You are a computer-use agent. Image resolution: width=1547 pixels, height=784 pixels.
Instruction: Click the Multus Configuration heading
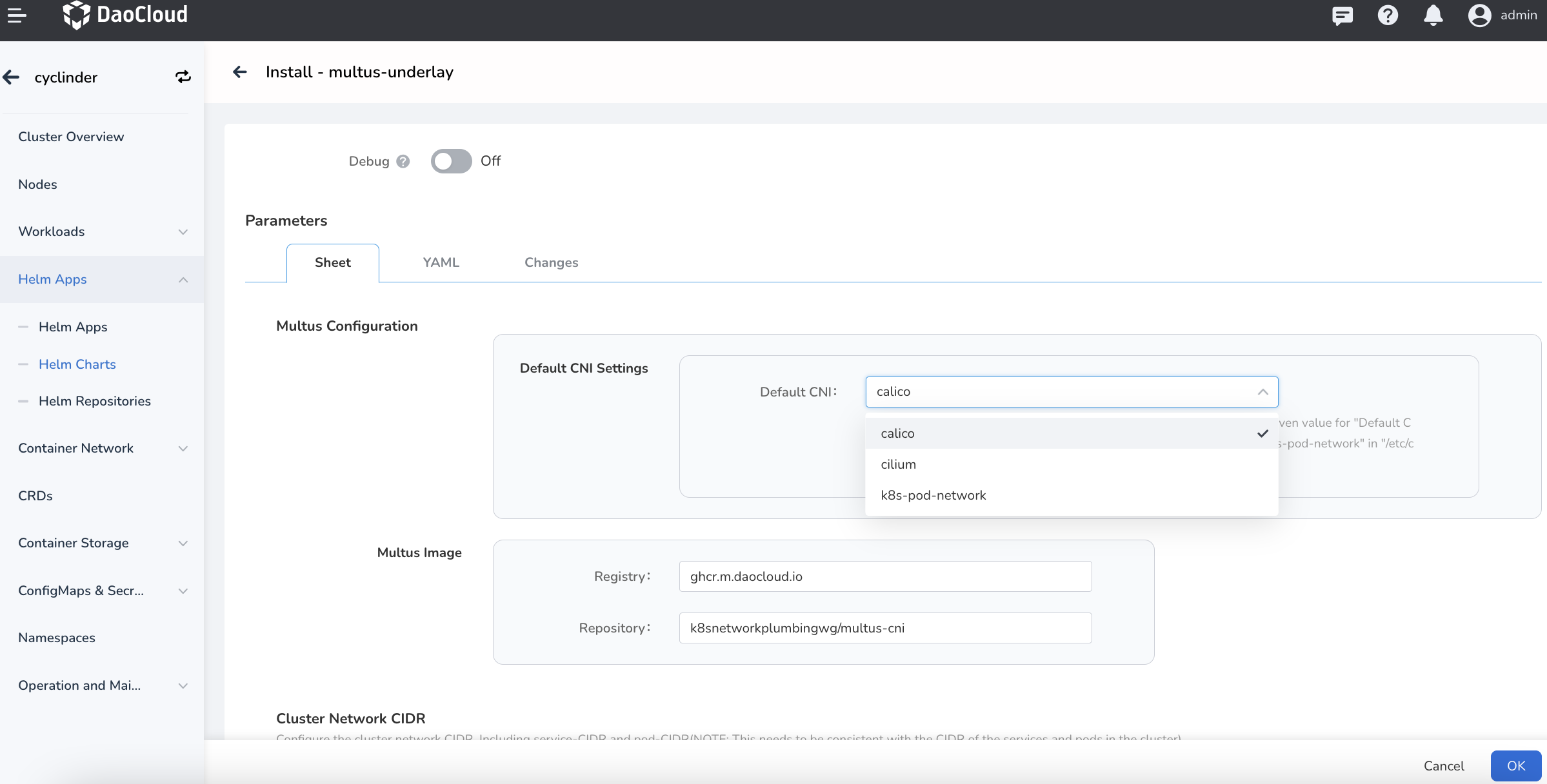coord(347,326)
